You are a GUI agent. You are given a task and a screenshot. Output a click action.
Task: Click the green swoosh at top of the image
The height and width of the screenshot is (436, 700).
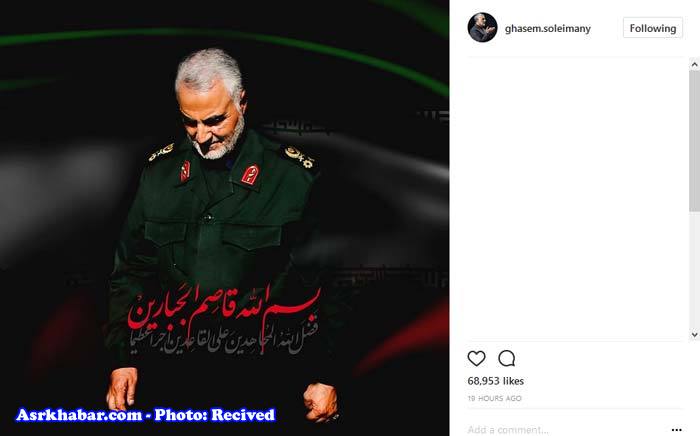[x=223, y=38]
